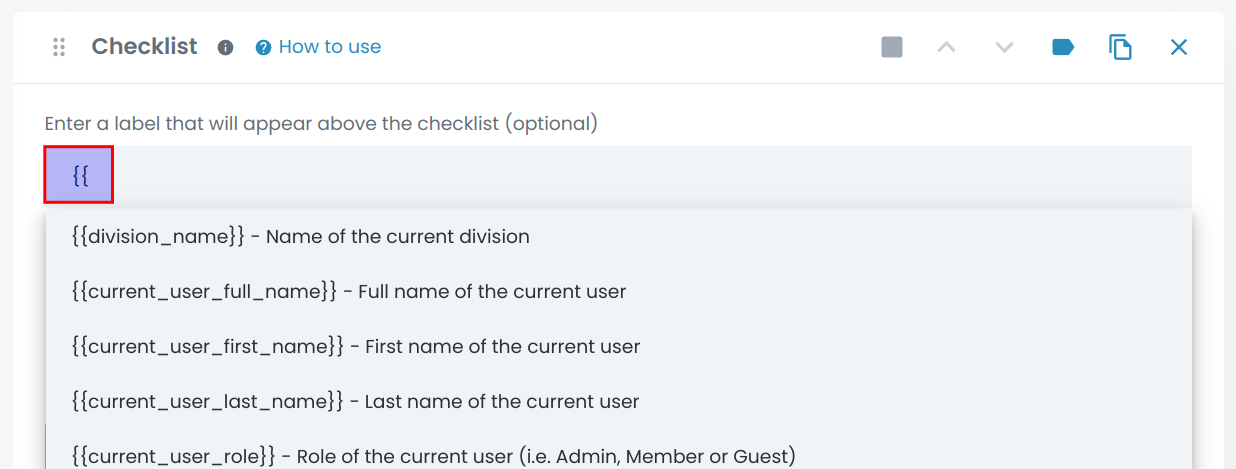
Task: Choose the {{current_user_full_name}} suggestion
Action: 348,292
